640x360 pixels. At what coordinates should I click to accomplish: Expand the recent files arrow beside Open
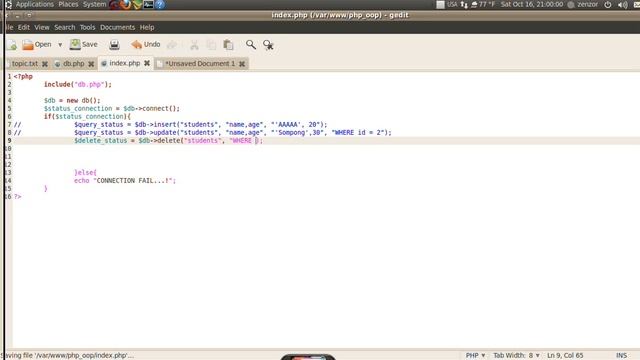(x=60, y=44)
